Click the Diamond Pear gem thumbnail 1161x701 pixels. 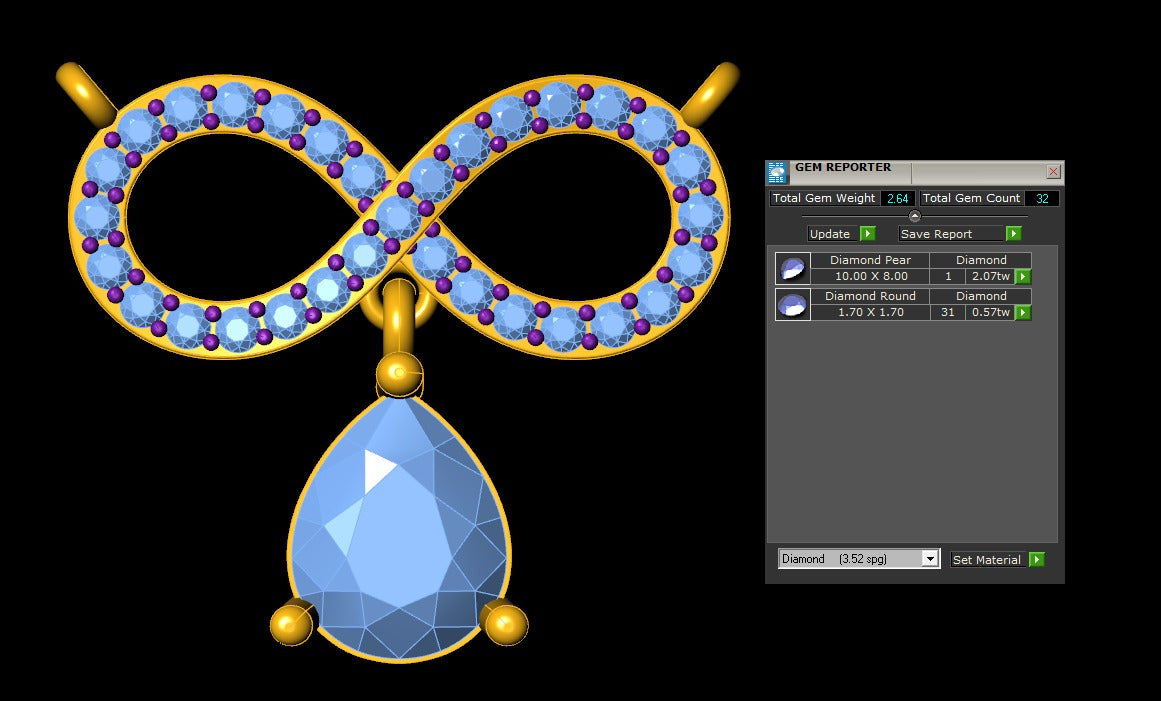tap(792, 268)
